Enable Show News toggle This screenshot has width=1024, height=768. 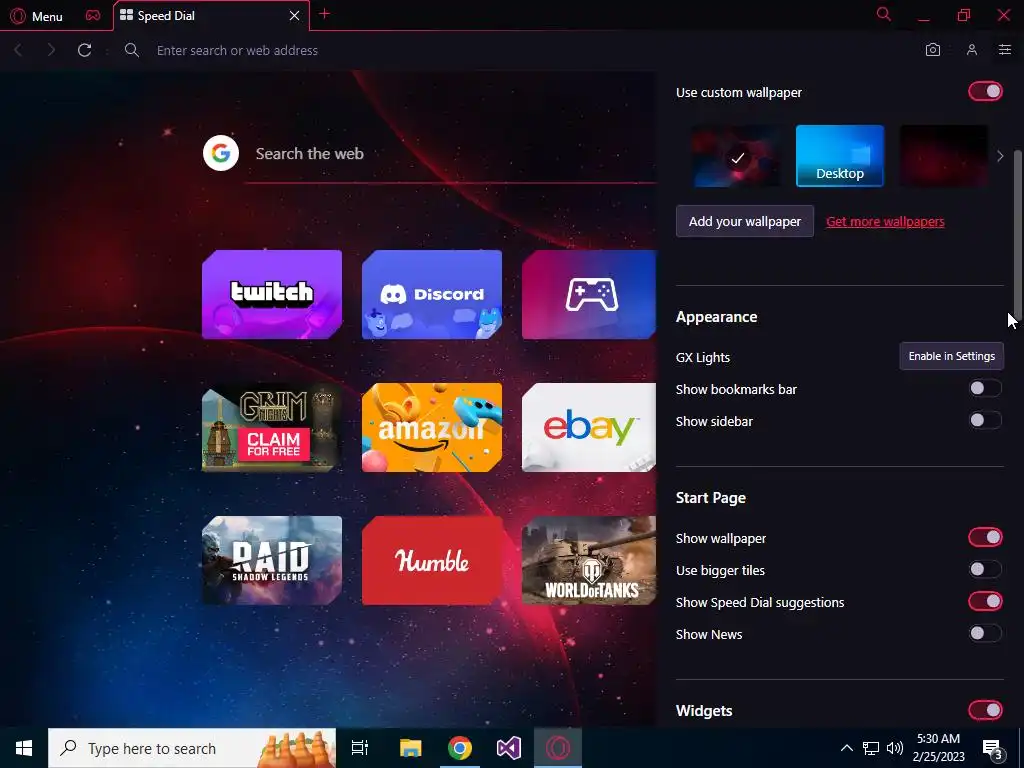(985, 633)
